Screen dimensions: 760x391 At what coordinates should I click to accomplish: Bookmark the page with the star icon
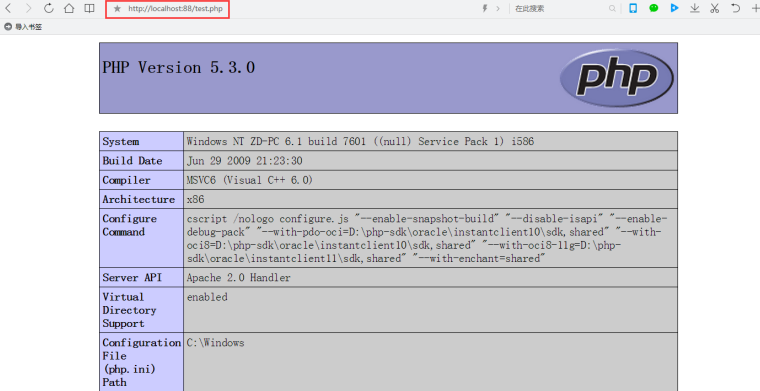[117, 9]
